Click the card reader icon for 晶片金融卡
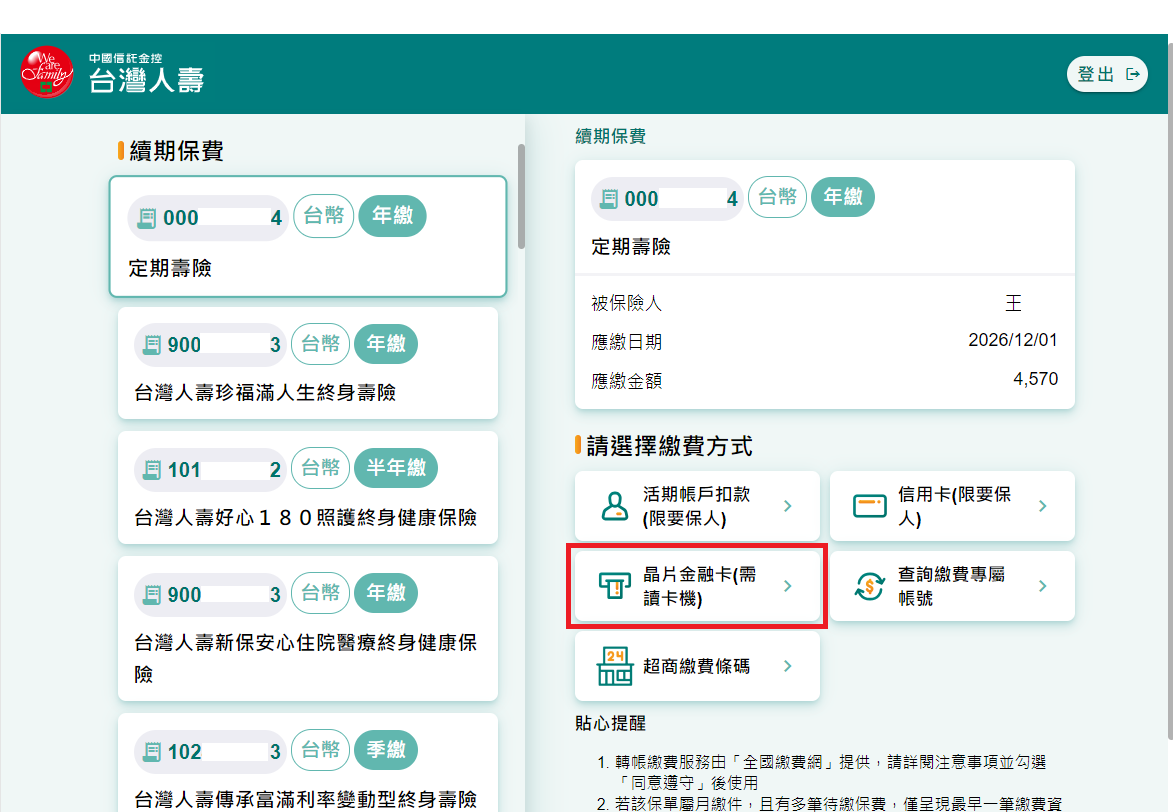 [615, 586]
